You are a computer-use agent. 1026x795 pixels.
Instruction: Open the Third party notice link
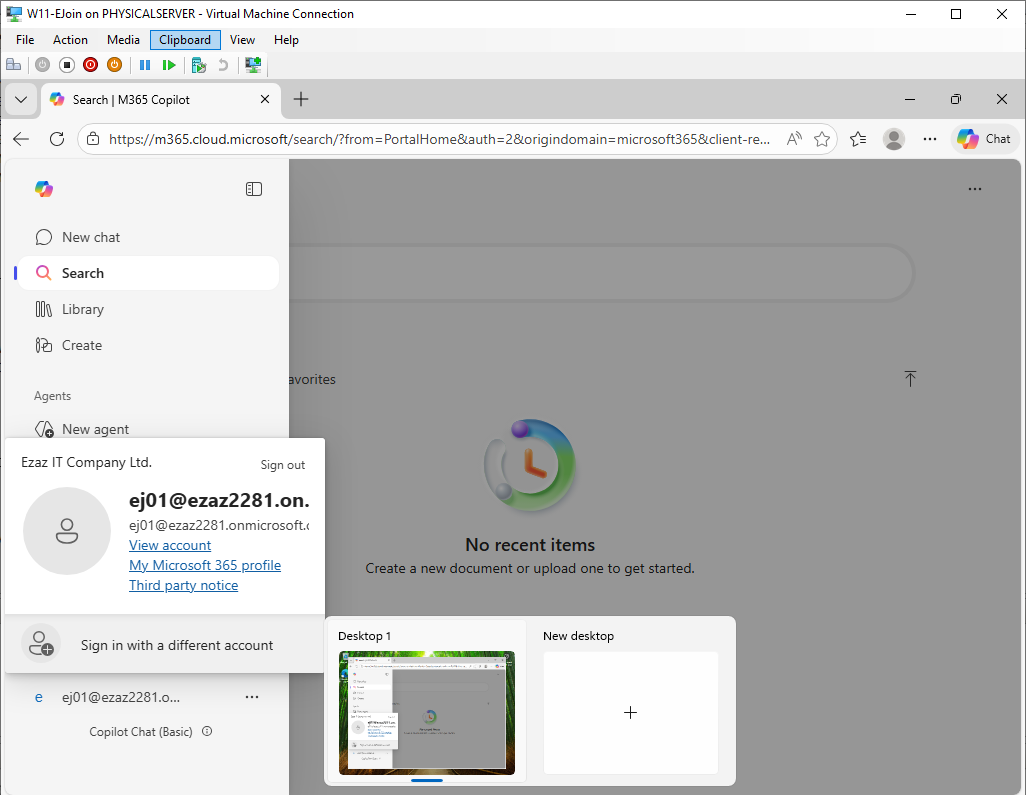[x=183, y=585]
